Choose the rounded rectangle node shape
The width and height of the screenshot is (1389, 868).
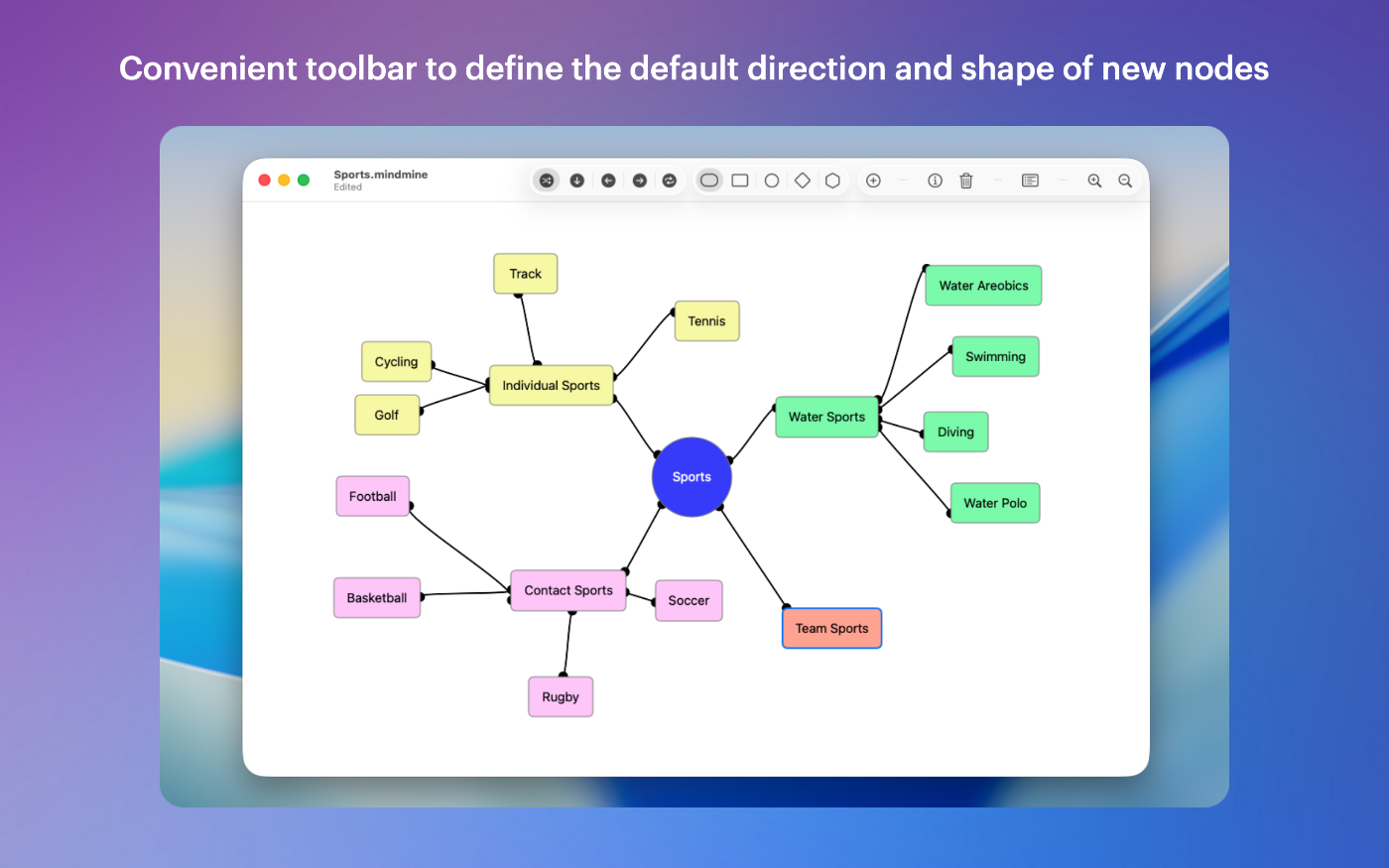[709, 181]
